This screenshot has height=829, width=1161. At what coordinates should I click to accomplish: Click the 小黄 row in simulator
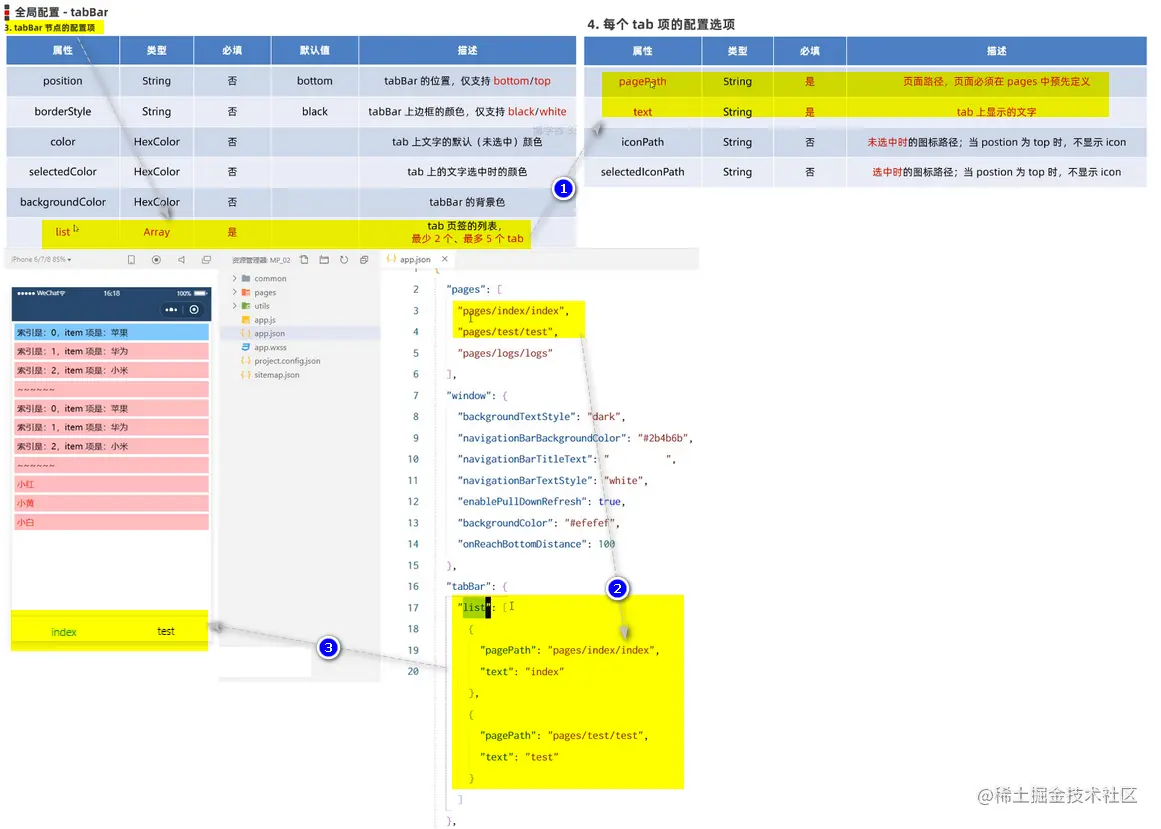click(x=111, y=503)
